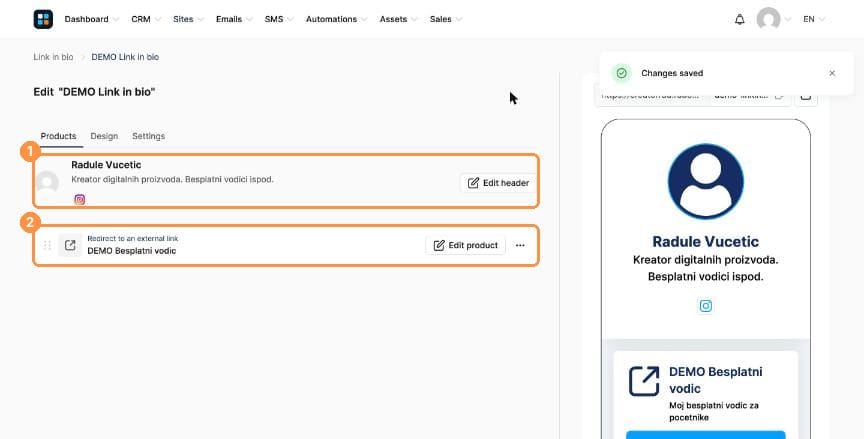
Task: Click the Radule Vucetic heading in preview
Action: [706, 241]
